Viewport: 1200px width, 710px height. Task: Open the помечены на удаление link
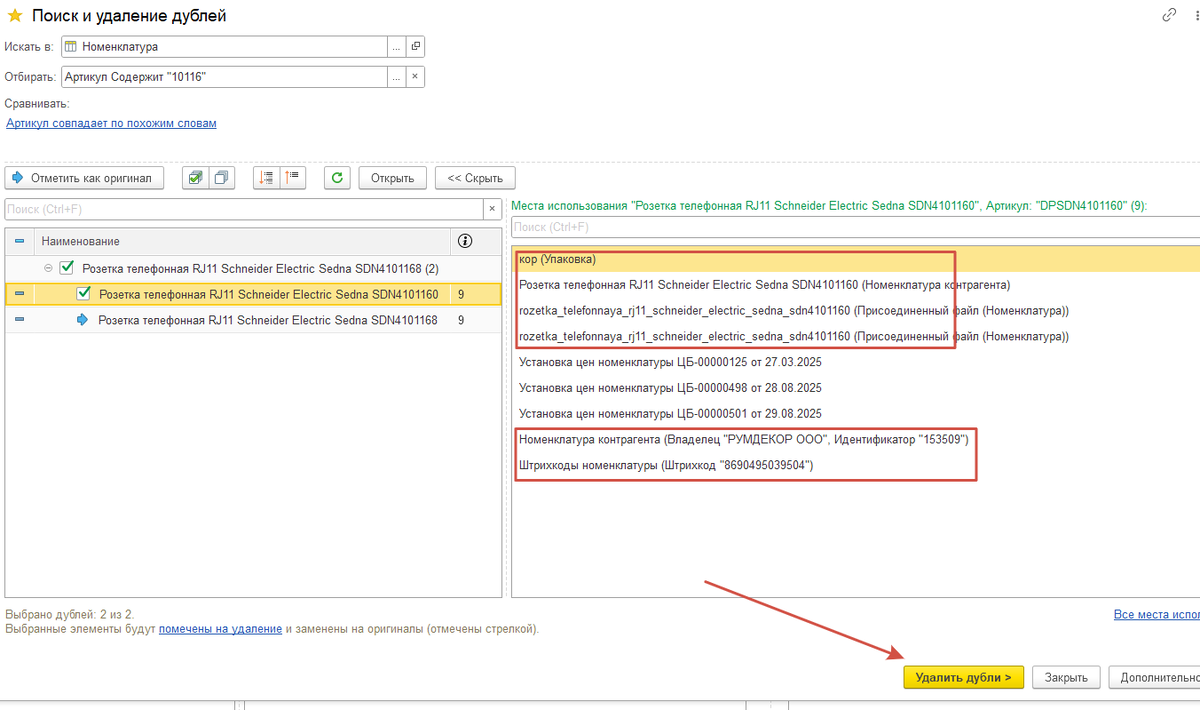click(x=220, y=629)
